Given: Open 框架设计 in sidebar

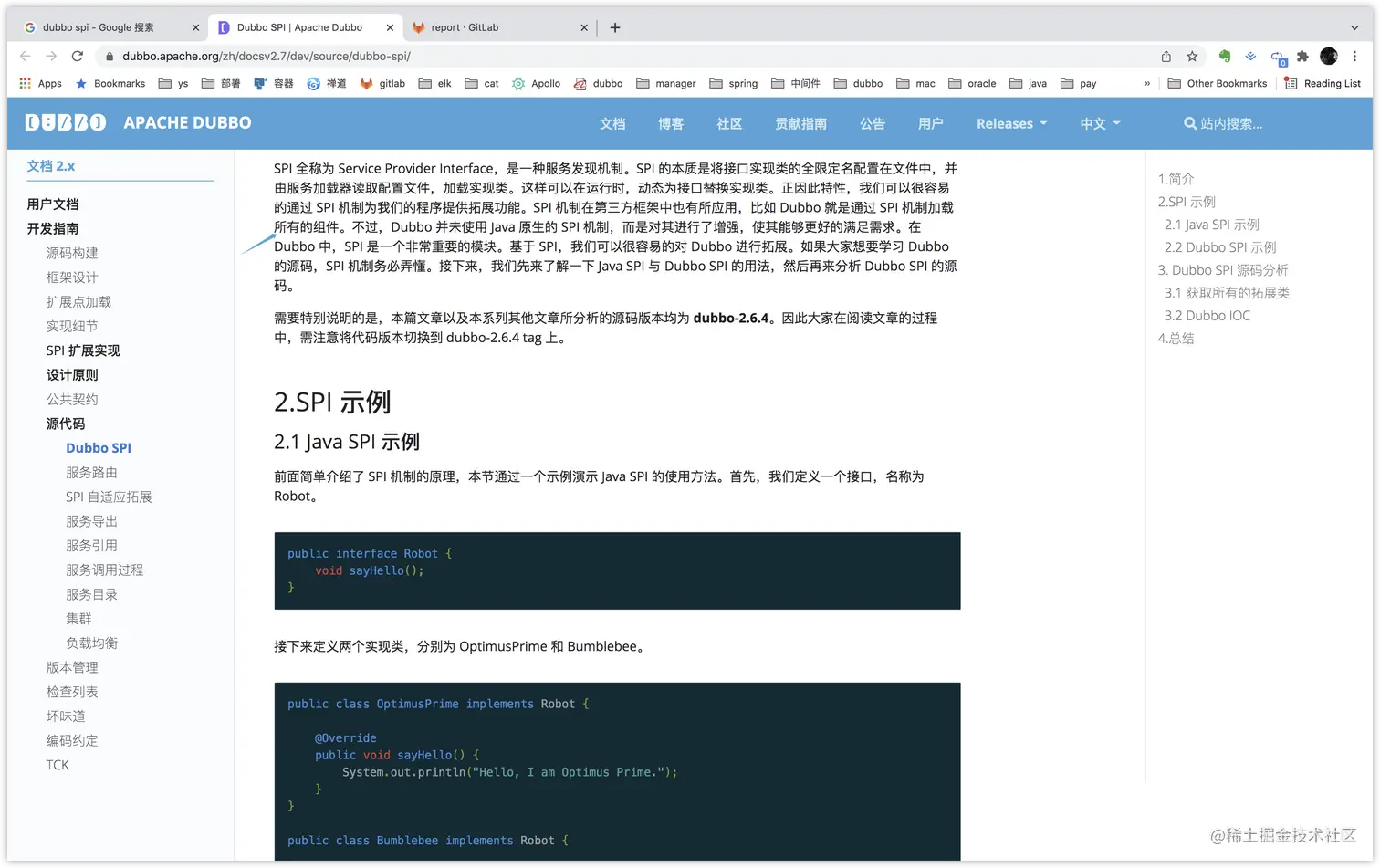Looking at the screenshot, I should coord(72,277).
